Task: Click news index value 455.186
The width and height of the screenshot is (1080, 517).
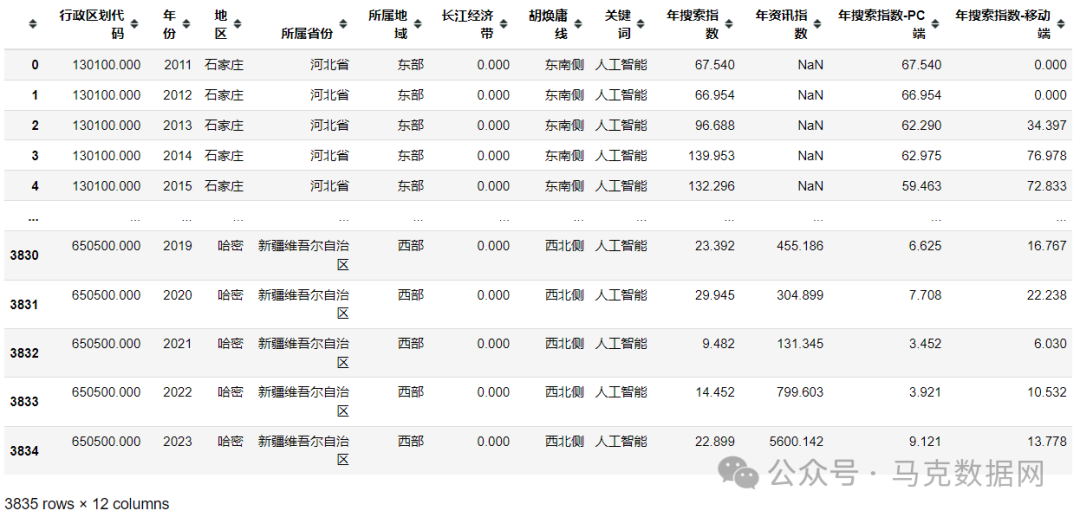Action: point(800,246)
